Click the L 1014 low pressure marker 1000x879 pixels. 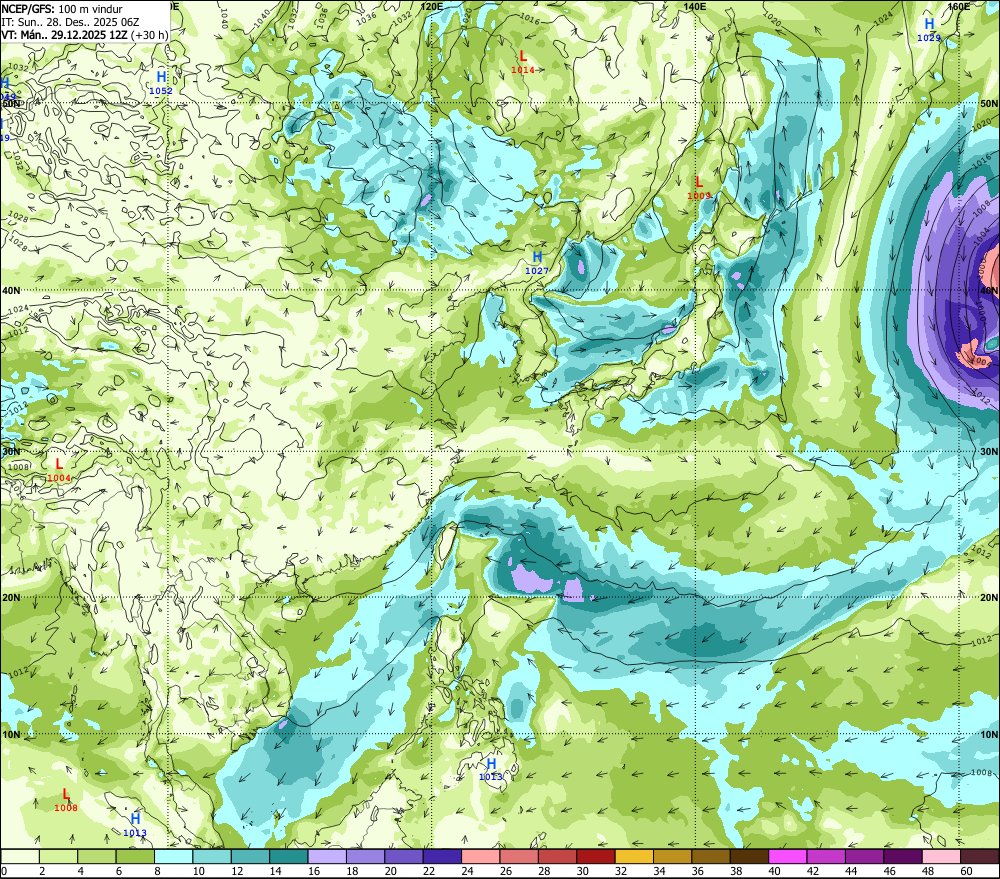click(522, 62)
